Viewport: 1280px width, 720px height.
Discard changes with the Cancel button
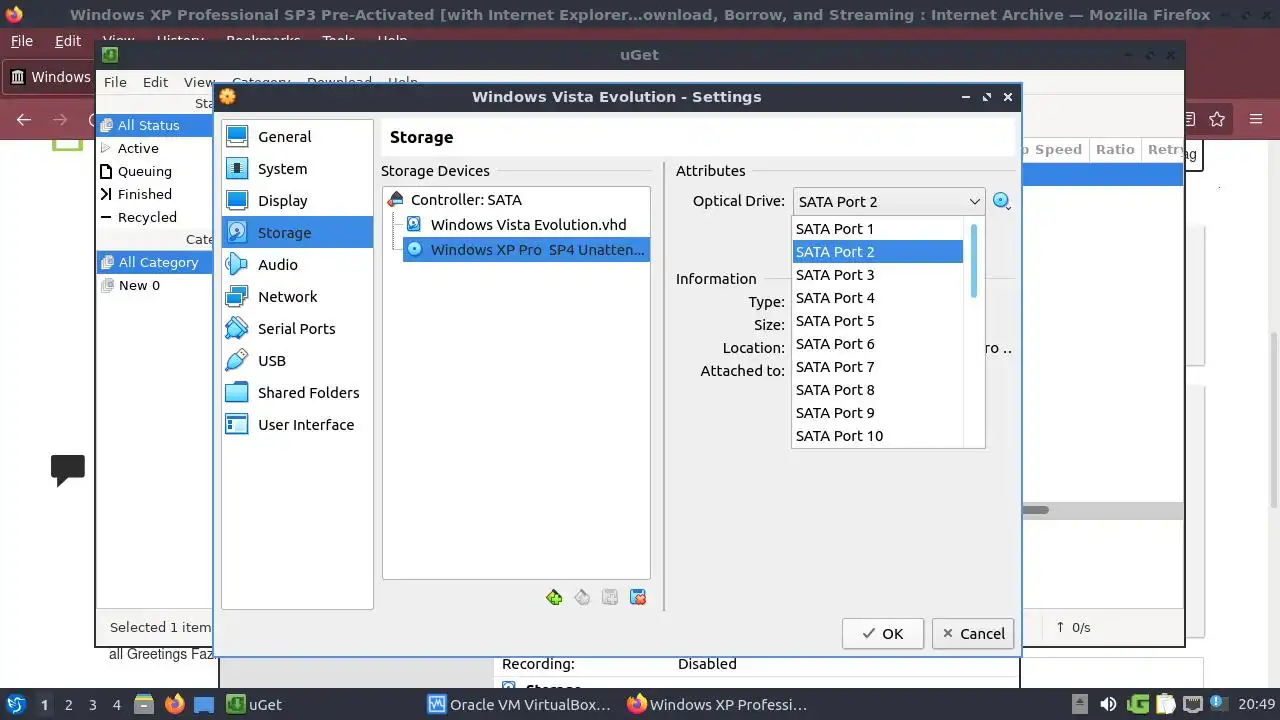point(973,634)
